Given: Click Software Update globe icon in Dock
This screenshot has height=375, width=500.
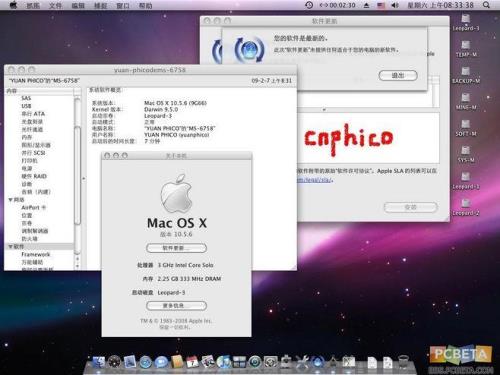Looking at the screenshot, I should tap(318, 362).
